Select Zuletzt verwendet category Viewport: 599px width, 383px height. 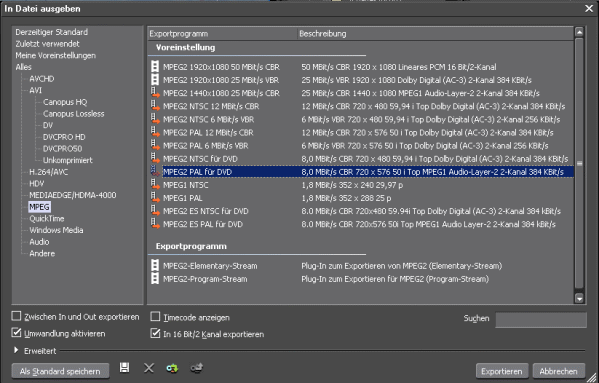pos(47,44)
